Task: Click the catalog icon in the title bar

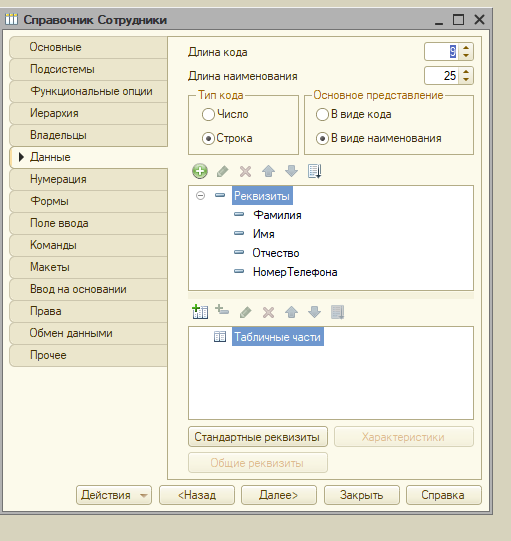Action: [x=11, y=19]
